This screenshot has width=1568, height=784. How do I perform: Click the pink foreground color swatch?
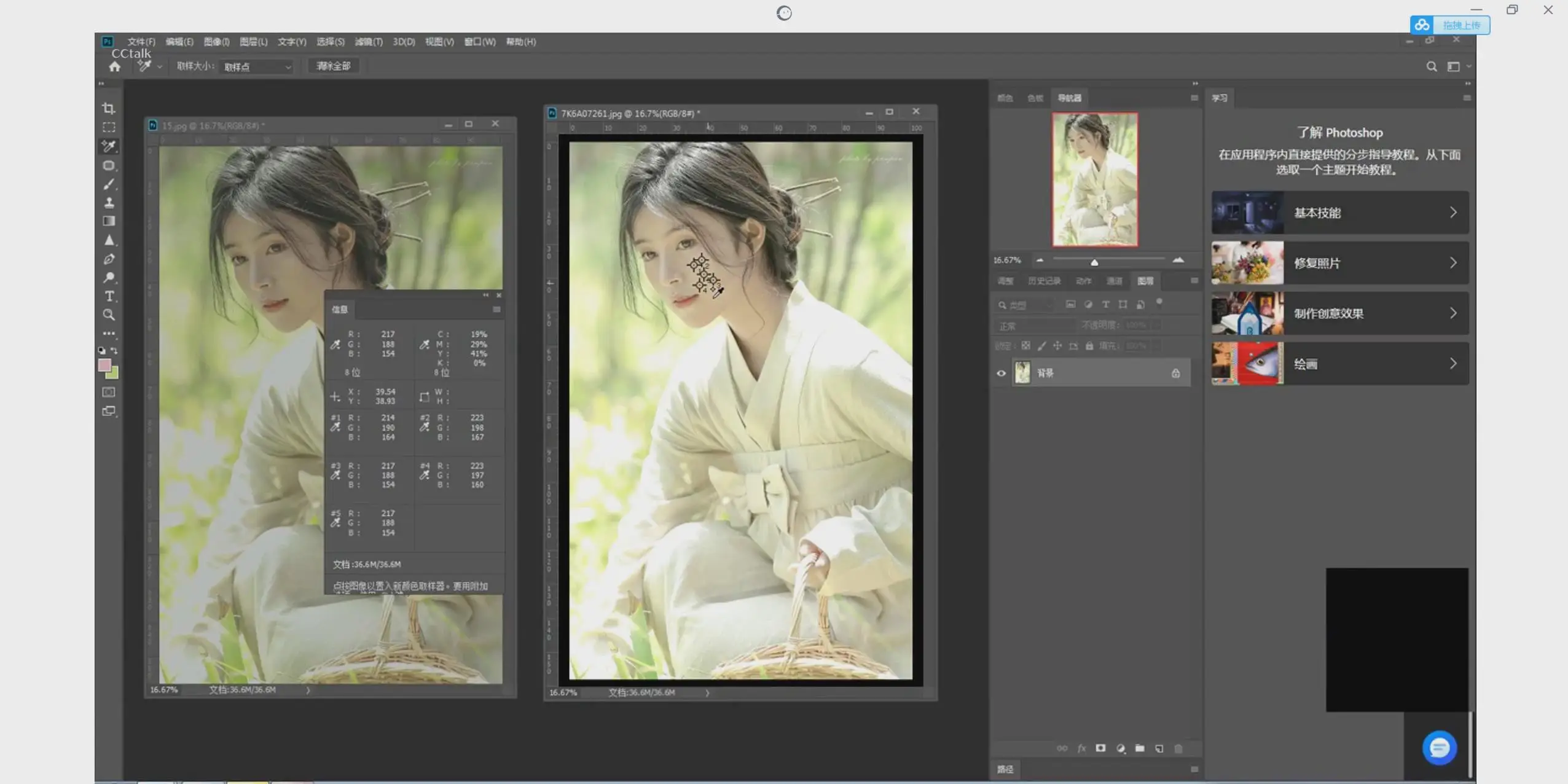tap(104, 365)
